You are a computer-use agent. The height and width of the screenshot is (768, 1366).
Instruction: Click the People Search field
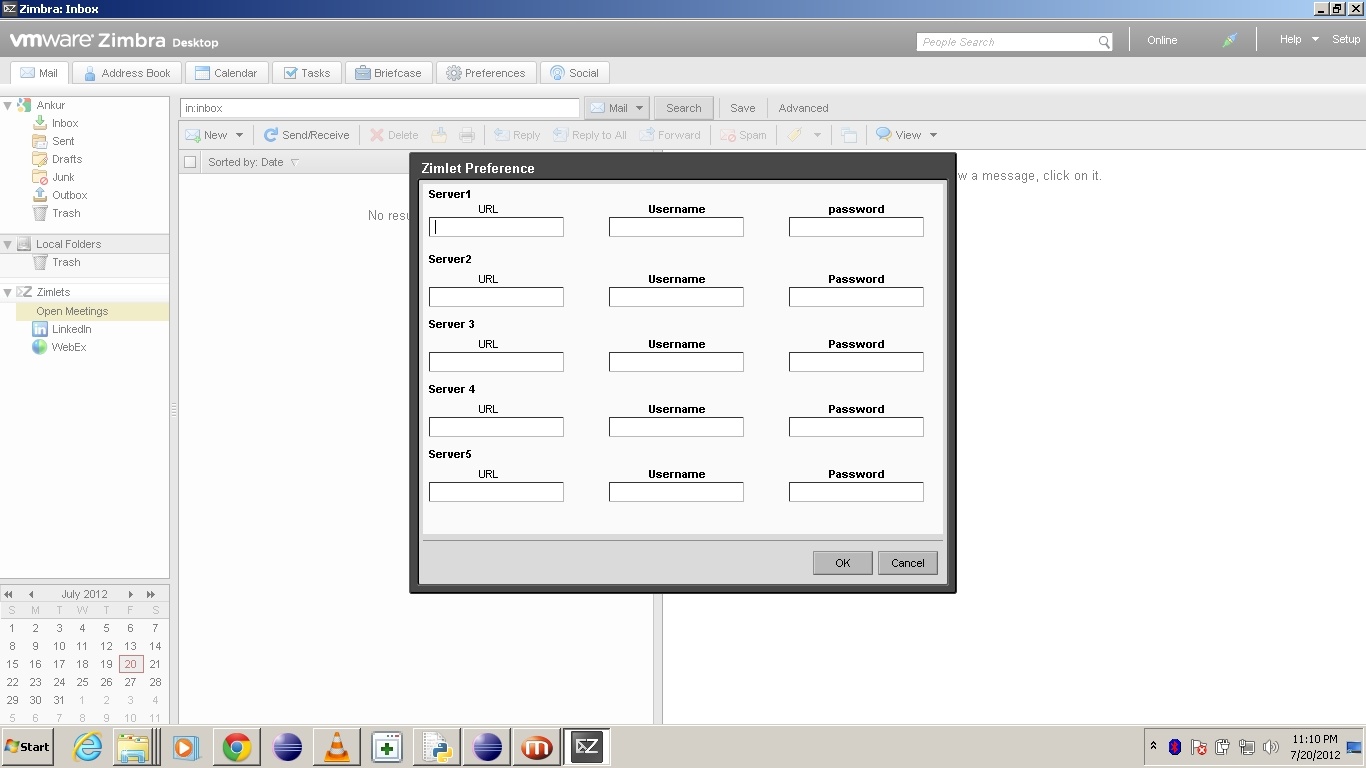(x=1007, y=42)
